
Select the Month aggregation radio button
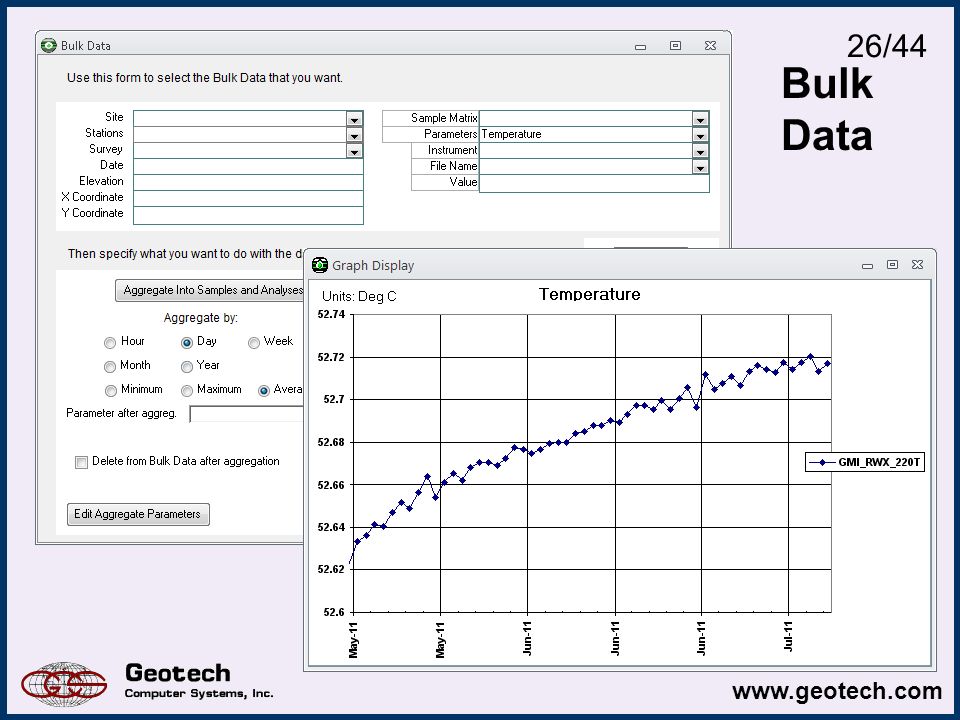[110, 367]
